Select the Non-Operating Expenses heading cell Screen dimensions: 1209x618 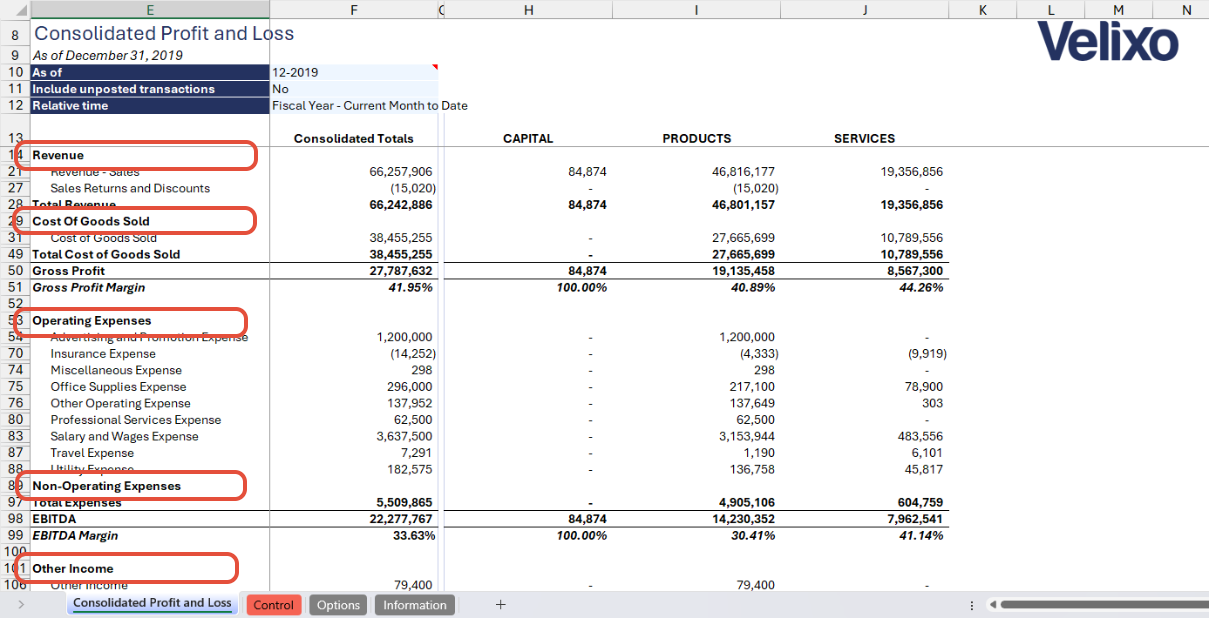pos(150,486)
